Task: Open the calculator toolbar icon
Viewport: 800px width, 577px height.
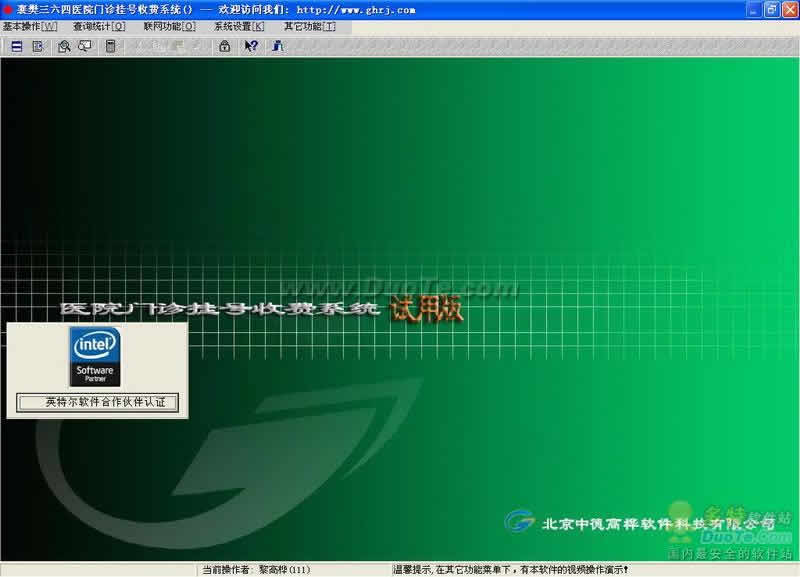Action: (110, 47)
